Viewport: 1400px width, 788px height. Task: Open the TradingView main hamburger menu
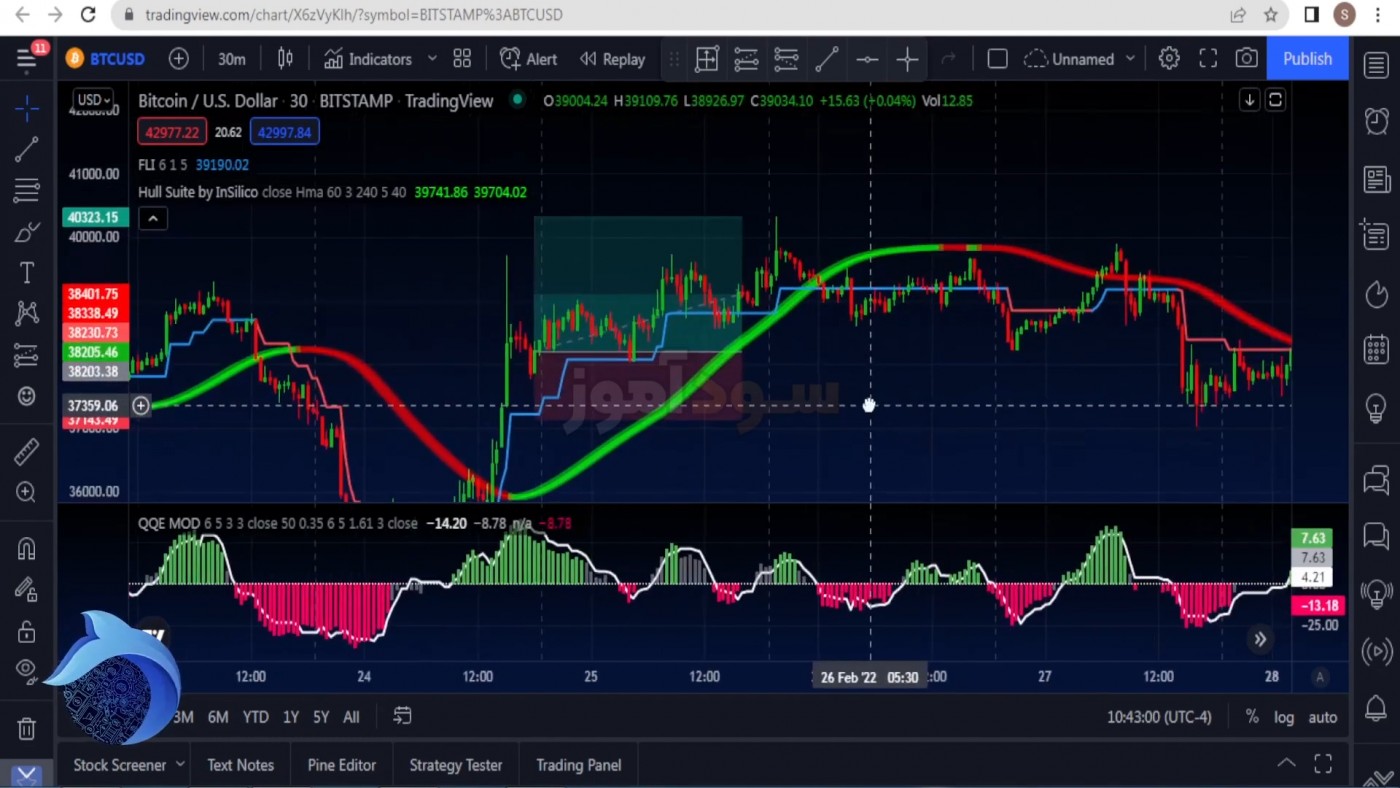(x=27, y=59)
